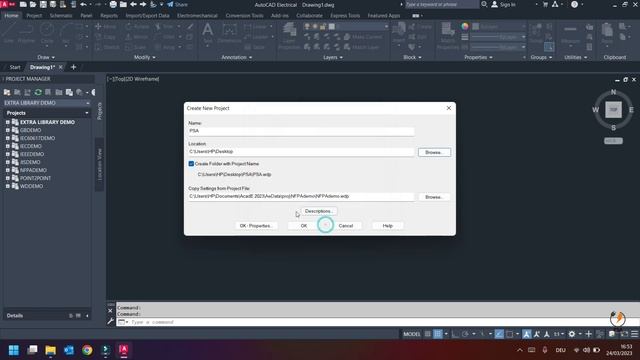Browse for Copy Settings project file
The height and width of the screenshot is (360, 640).
tap(434, 197)
